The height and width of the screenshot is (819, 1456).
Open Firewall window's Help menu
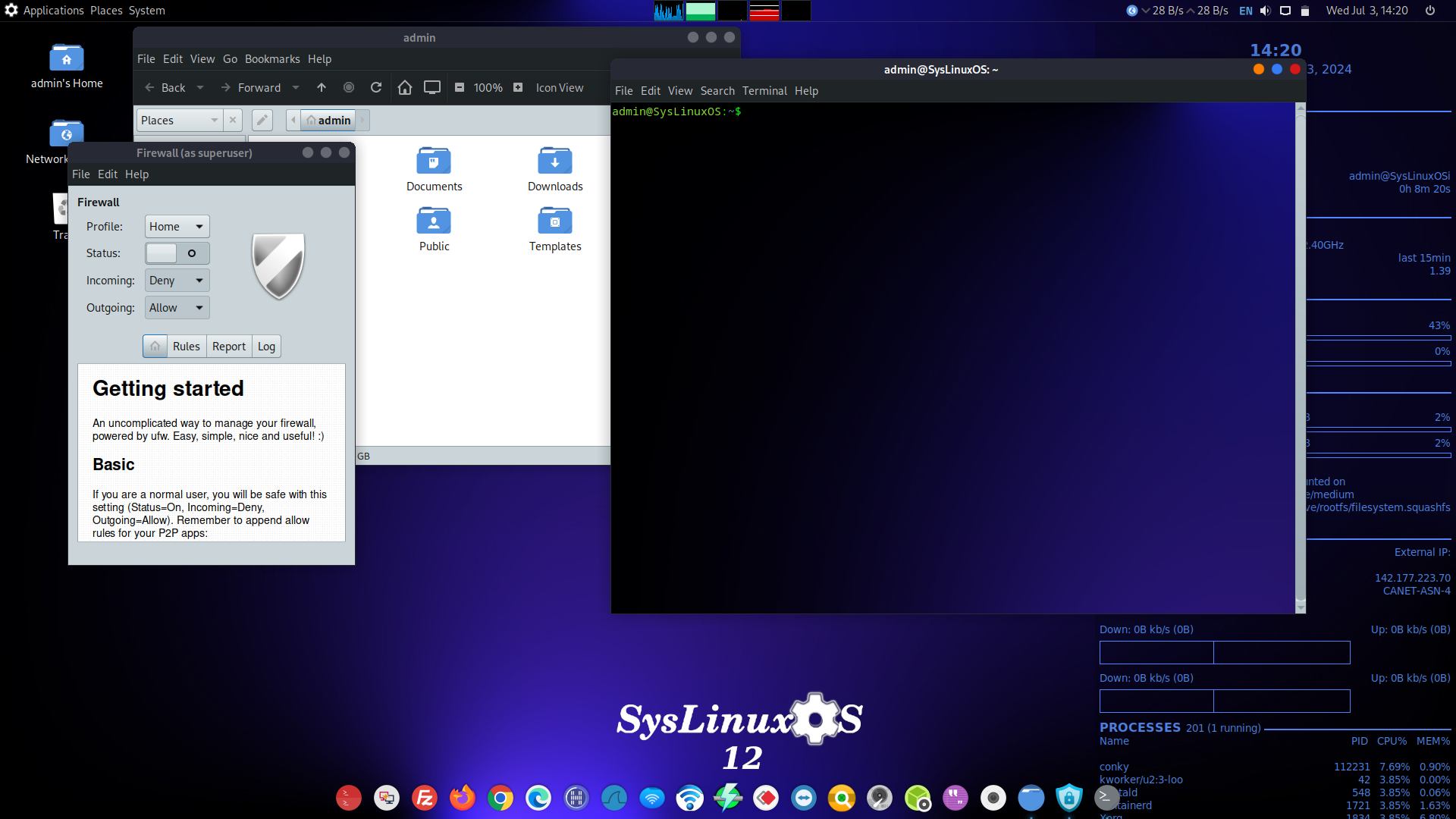136,174
